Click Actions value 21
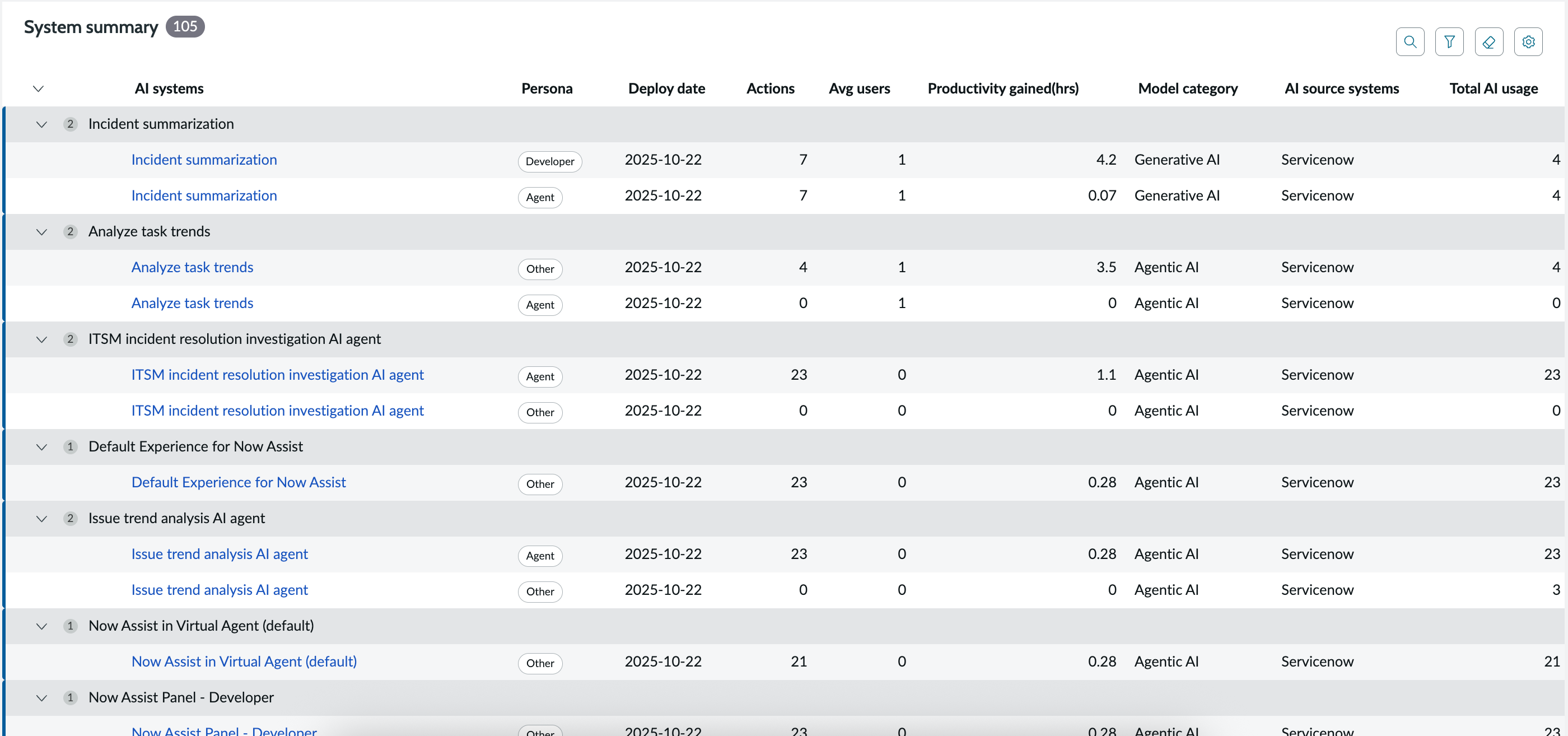The width and height of the screenshot is (1568, 736). [x=799, y=662]
